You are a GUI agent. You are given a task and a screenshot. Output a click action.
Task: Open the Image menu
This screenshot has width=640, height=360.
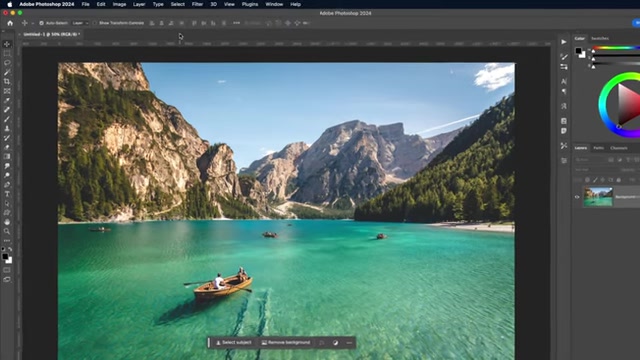[119, 4]
